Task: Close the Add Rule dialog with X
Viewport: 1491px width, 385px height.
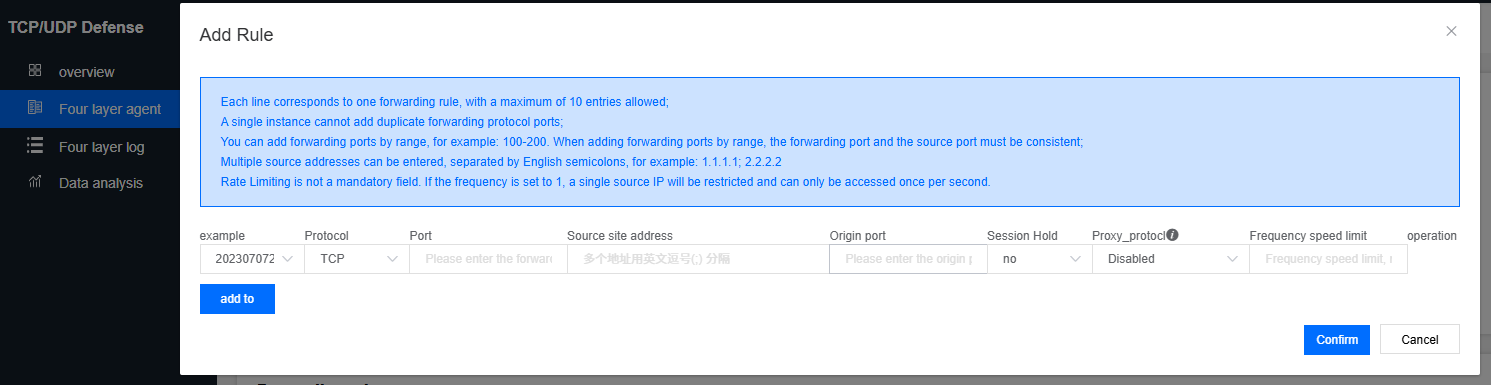Action: [x=1451, y=32]
